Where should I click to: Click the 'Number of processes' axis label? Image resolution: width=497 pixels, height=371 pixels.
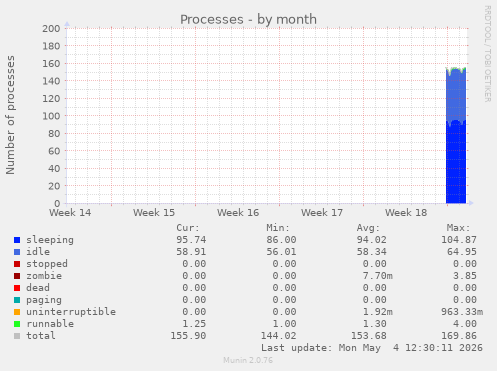coord(10,115)
